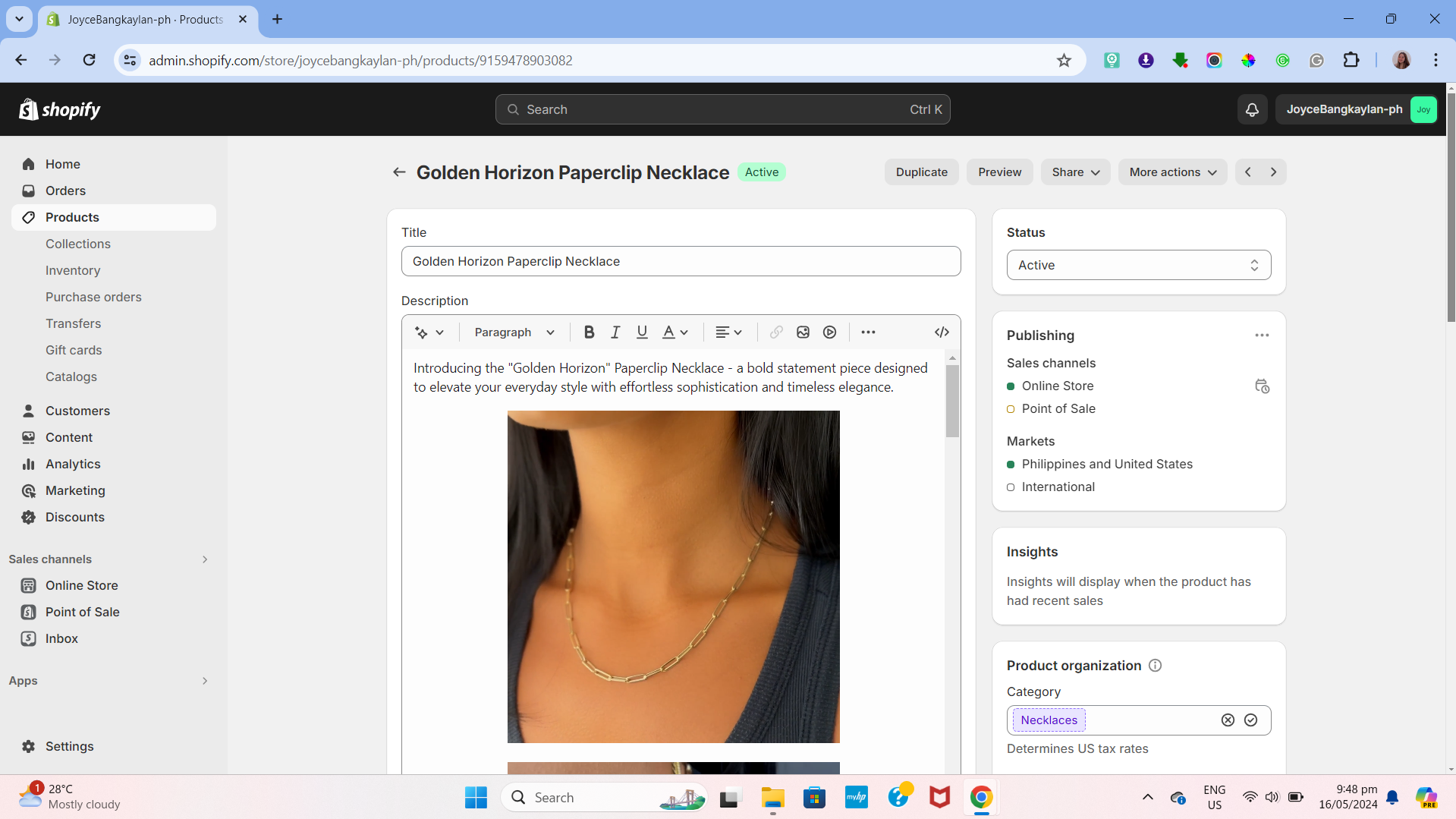Click the Underline formatting icon

tap(642, 332)
